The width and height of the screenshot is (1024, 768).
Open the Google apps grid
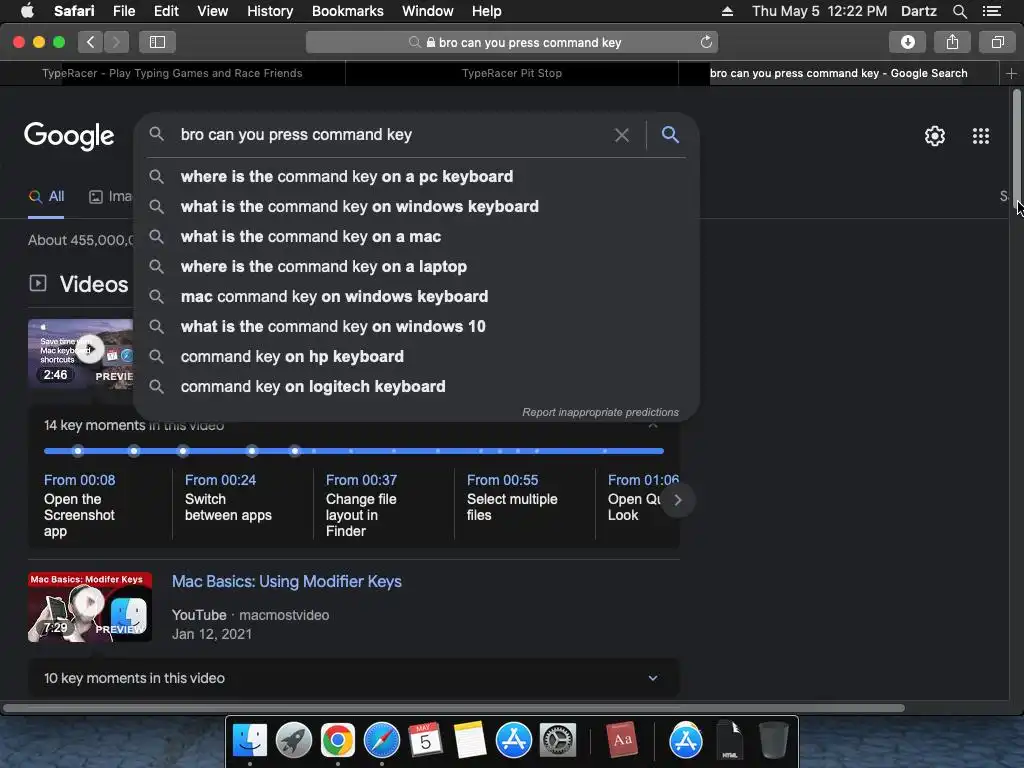(981, 136)
